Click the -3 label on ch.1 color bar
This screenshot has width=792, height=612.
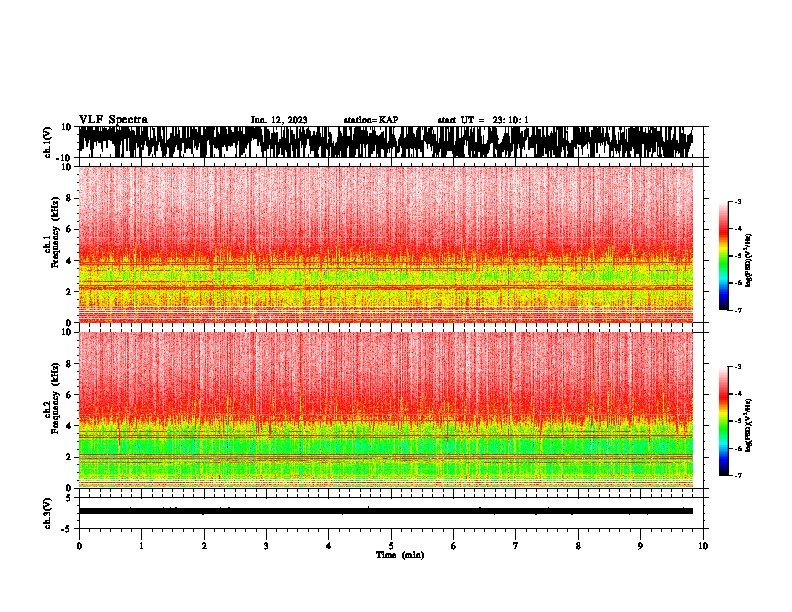pos(738,201)
